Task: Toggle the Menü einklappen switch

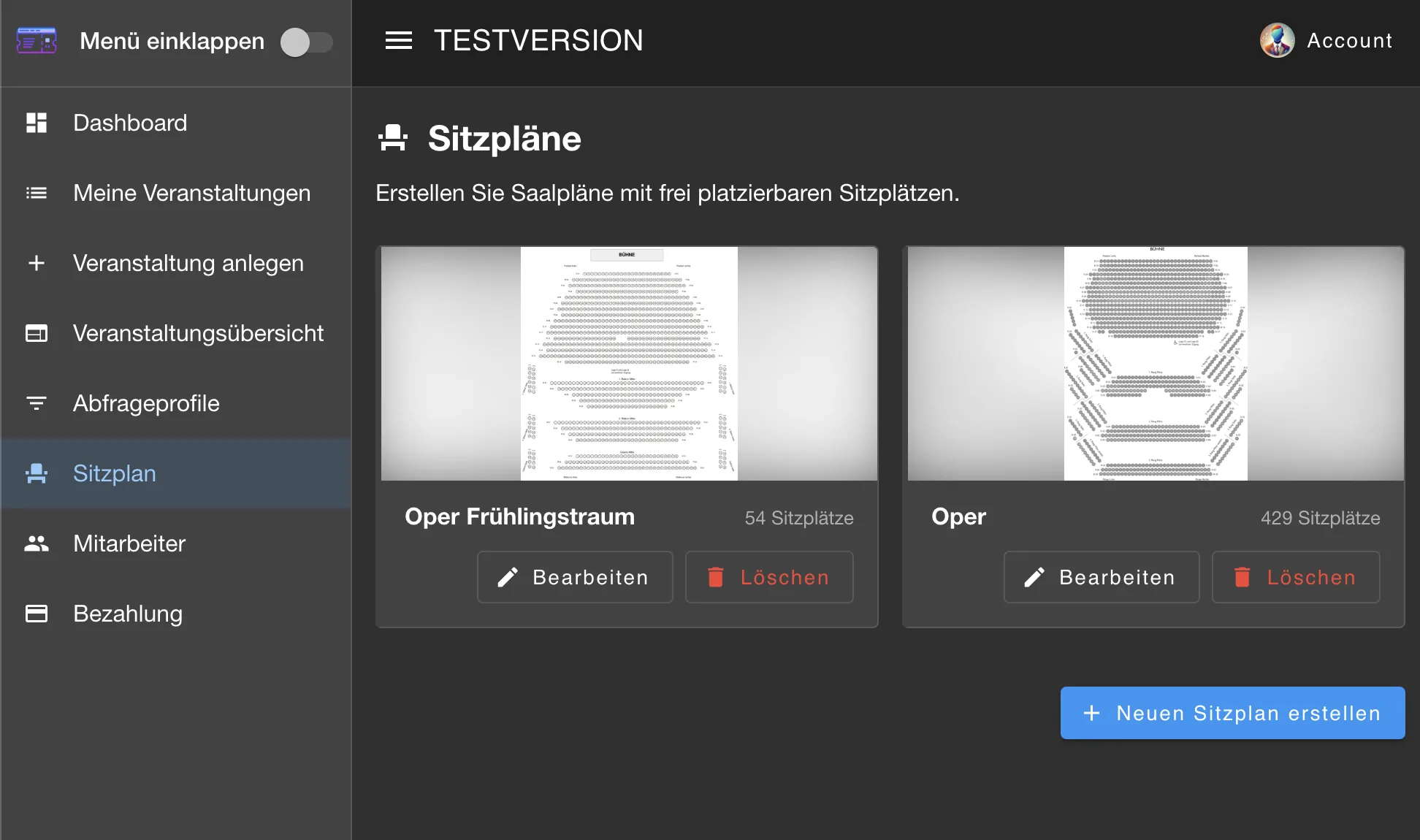Action: click(307, 42)
